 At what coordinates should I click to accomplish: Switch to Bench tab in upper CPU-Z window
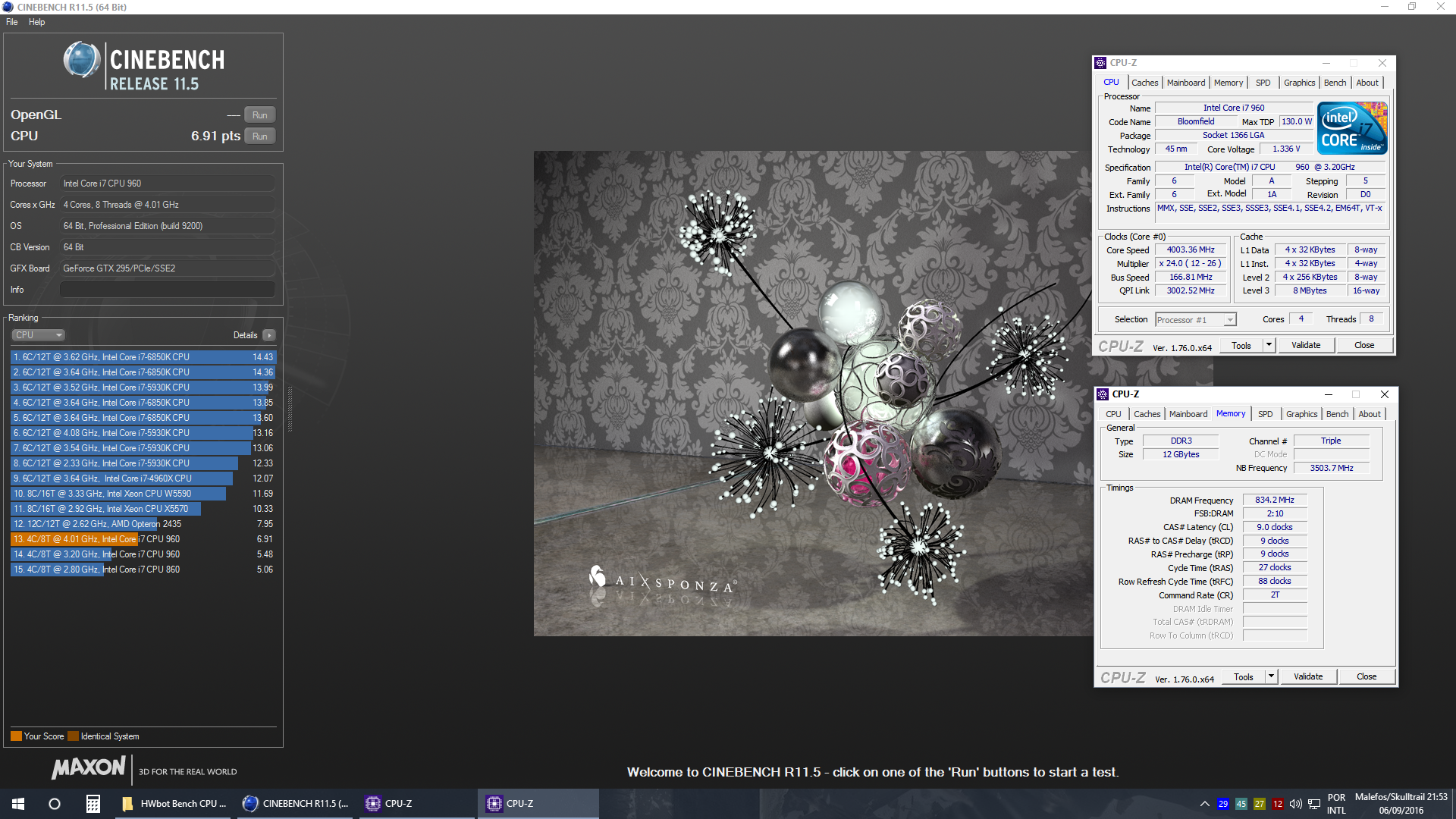coord(1335,83)
